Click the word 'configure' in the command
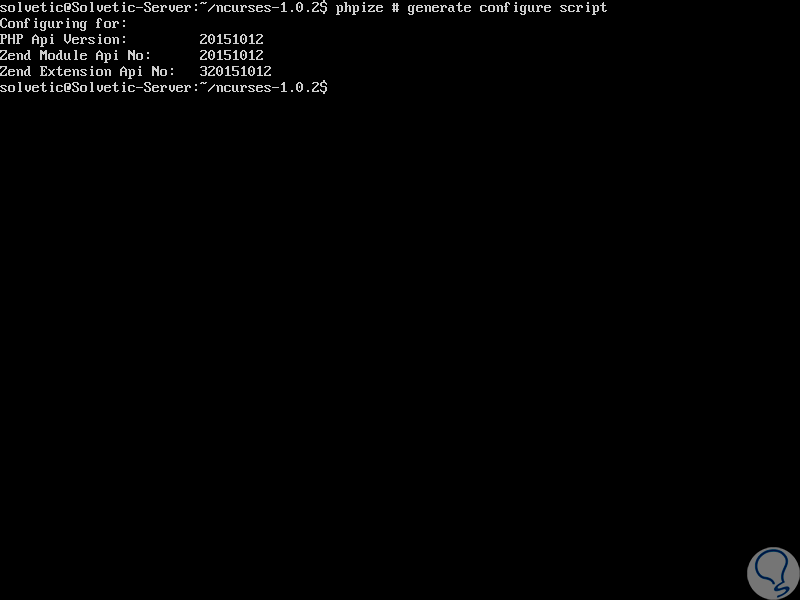 tap(515, 8)
